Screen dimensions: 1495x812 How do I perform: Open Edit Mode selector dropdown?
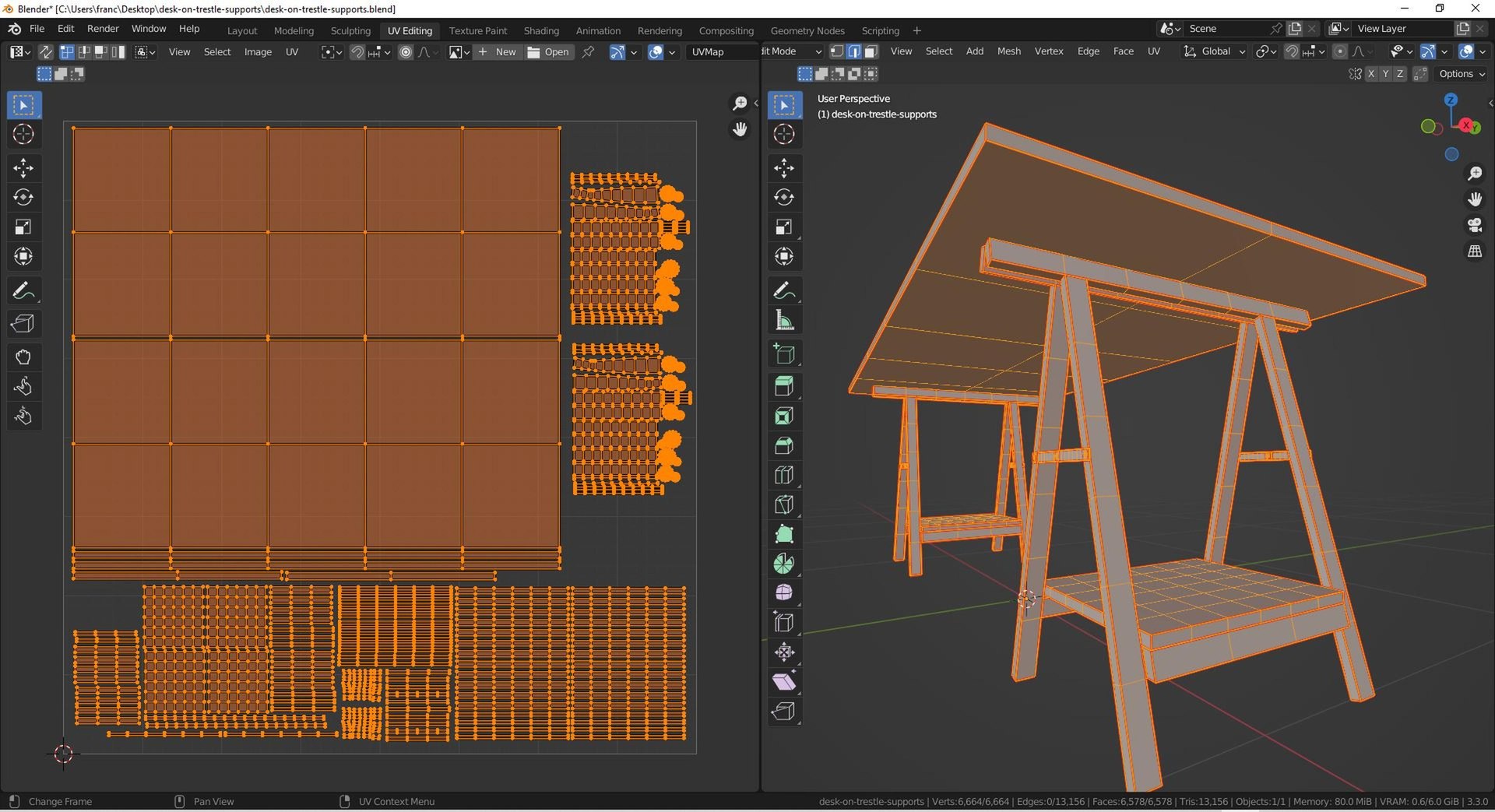click(x=792, y=51)
